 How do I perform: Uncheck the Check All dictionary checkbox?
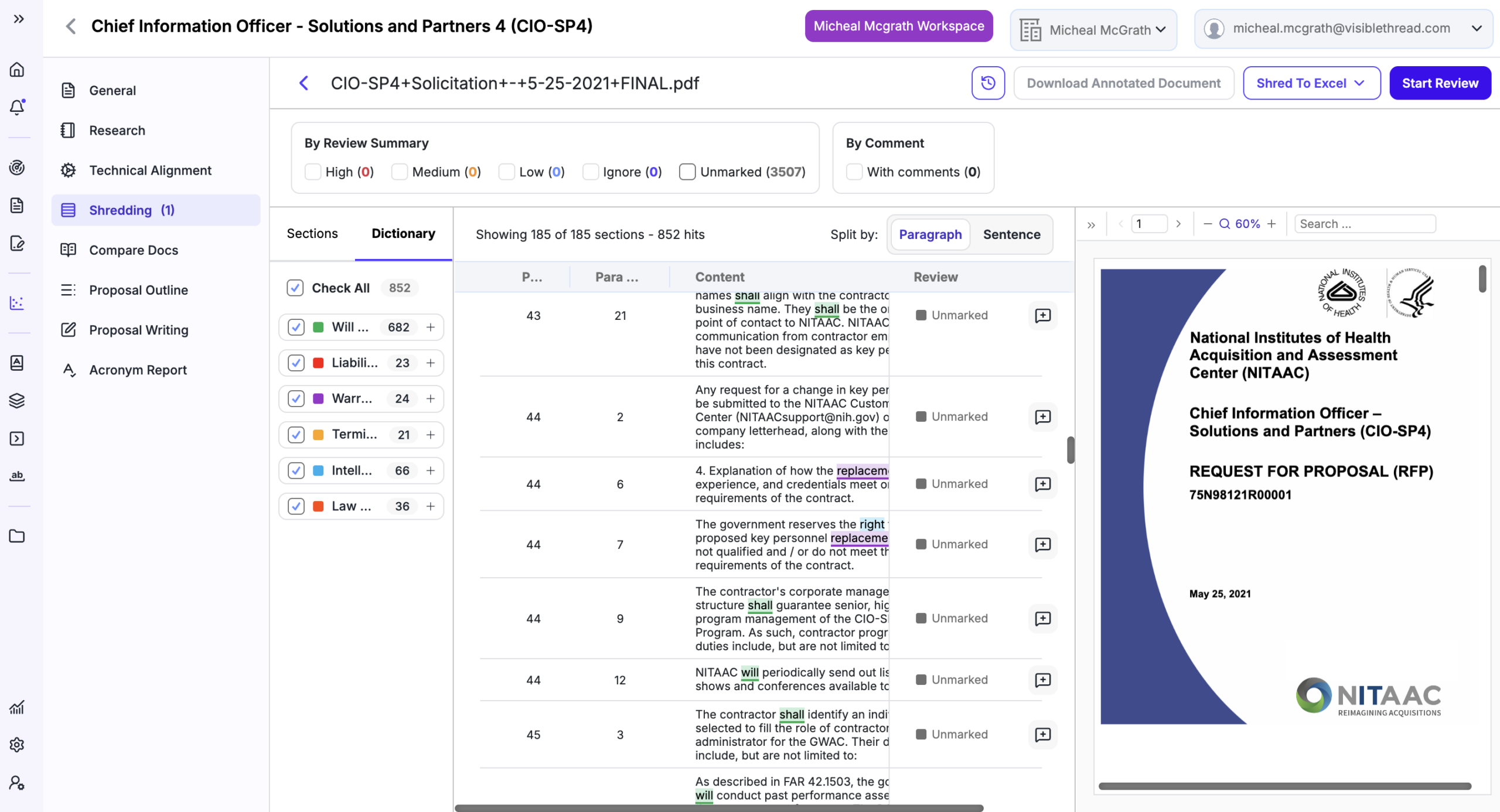point(295,288)
